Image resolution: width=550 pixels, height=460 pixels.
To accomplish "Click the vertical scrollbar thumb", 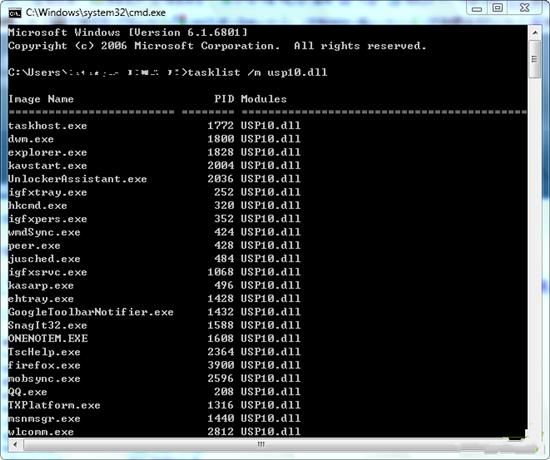I will [535, 59].
